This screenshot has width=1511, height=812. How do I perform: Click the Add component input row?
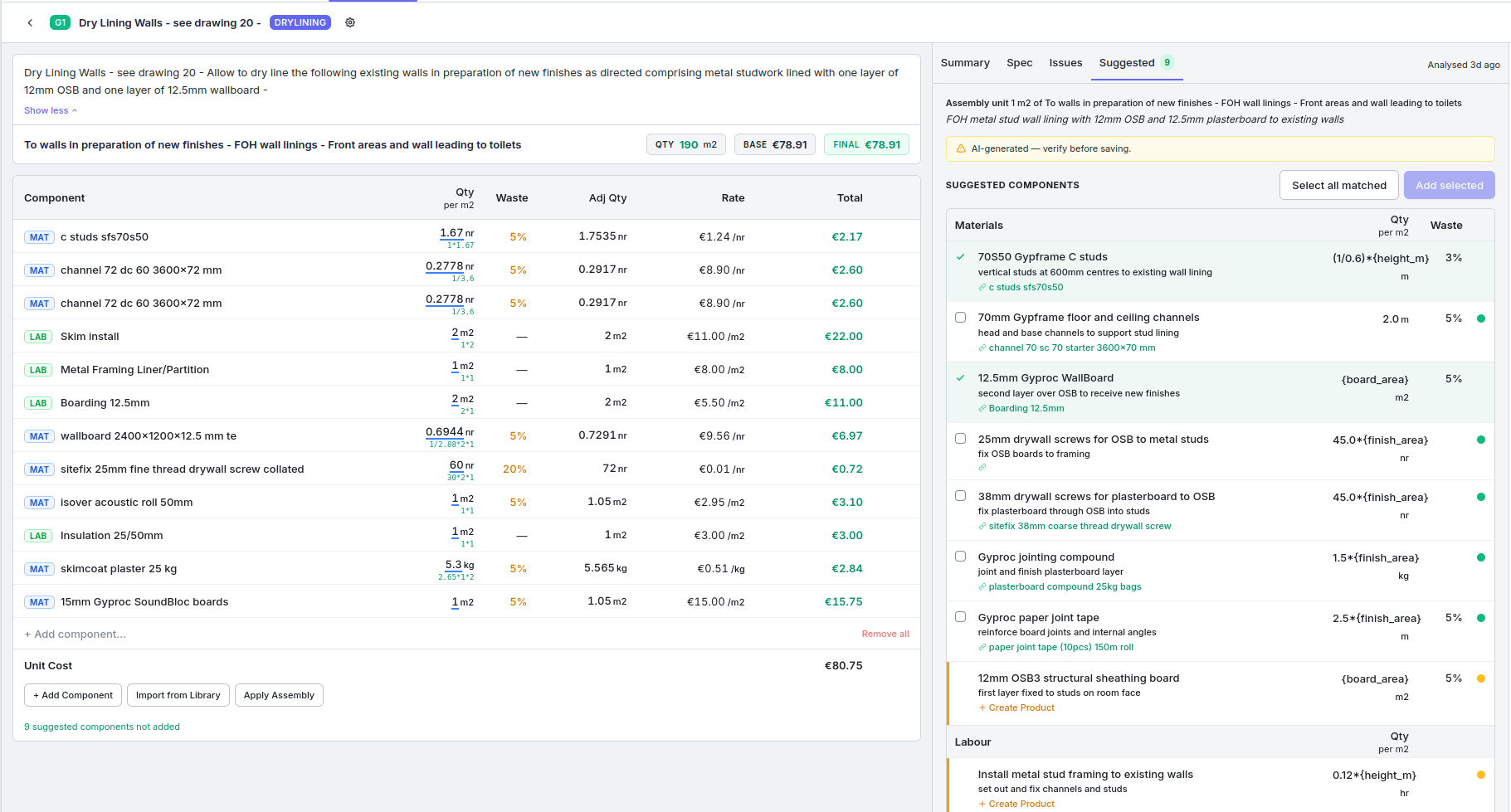click(76, 635)
